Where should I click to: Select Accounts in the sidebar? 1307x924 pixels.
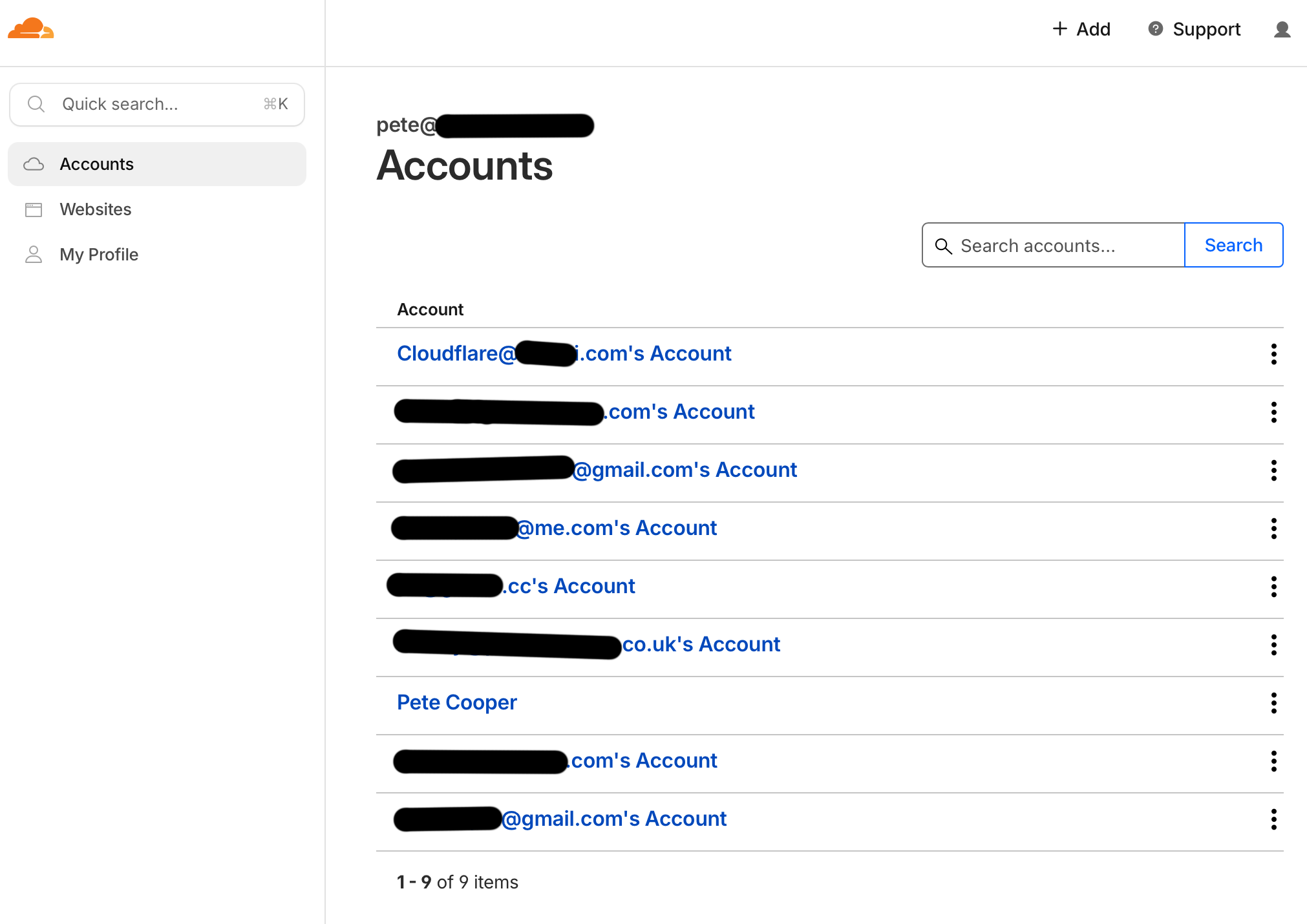click(96, 164)
